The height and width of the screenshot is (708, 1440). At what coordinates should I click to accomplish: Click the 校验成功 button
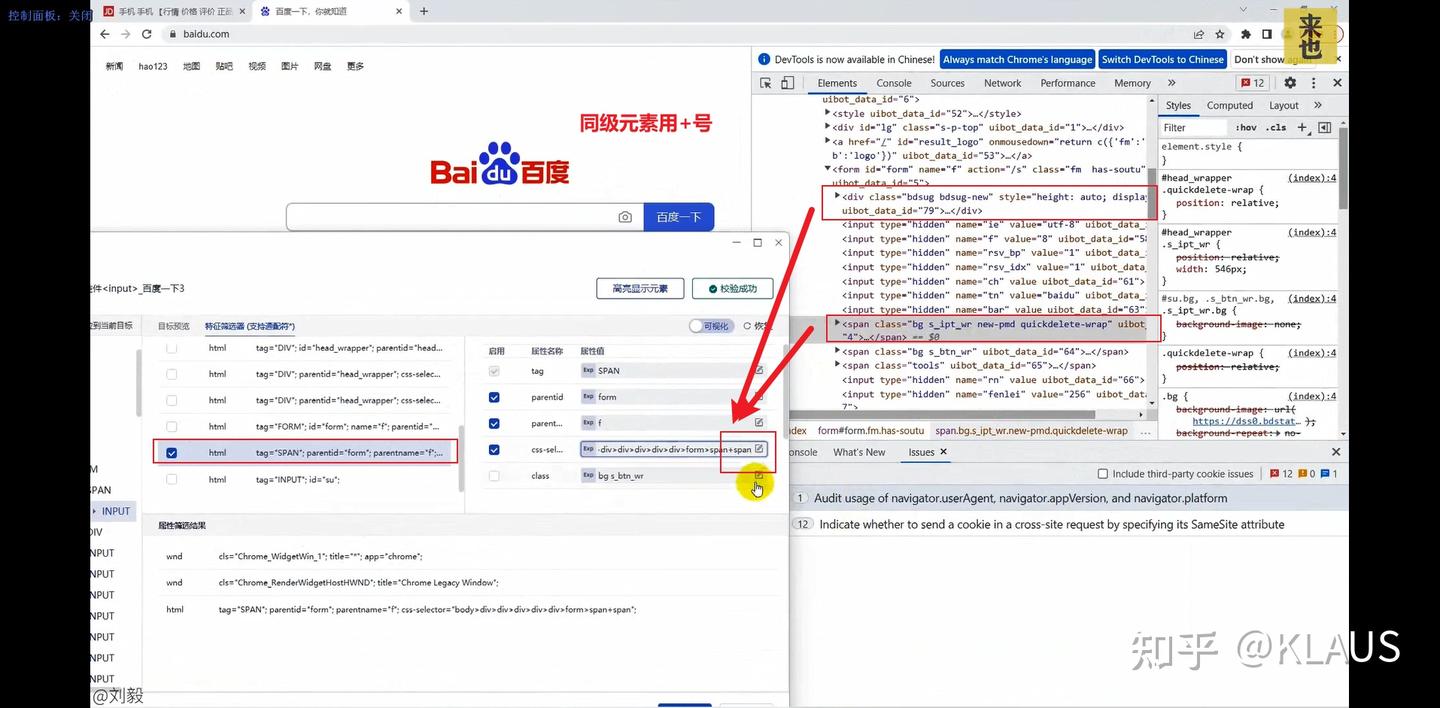[732, 288]
